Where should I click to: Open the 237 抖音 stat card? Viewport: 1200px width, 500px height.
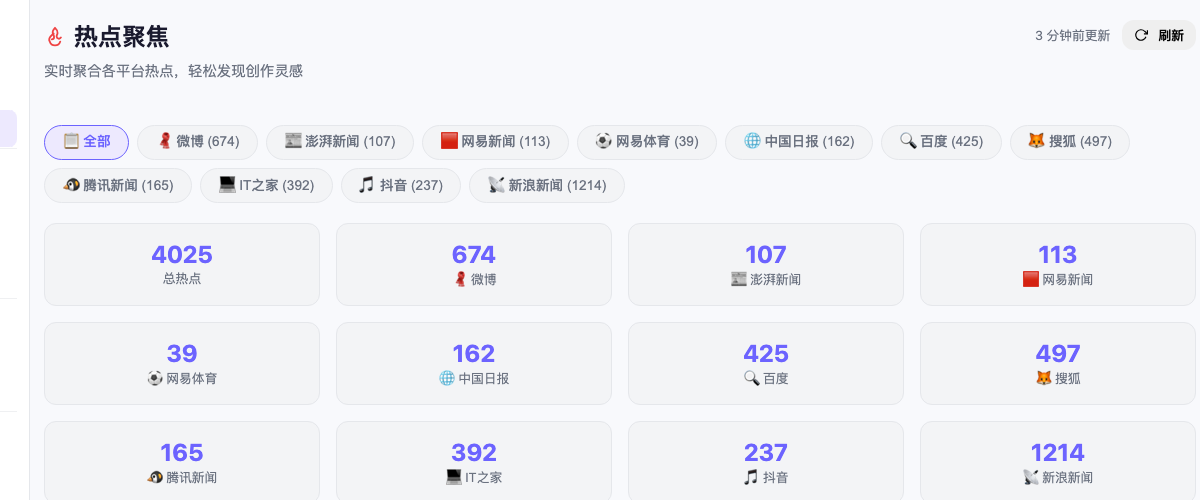click(766, 461)
